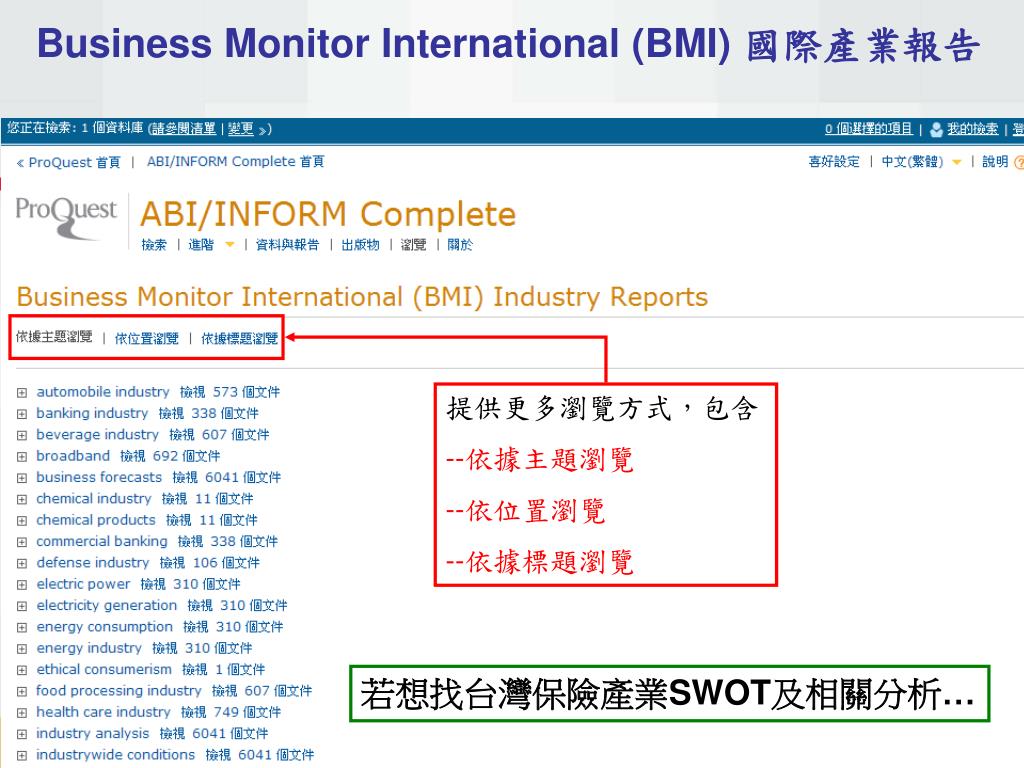Expand the banking industry plus box
This screenshot has width=1024, height=768.
coord(22,414)
